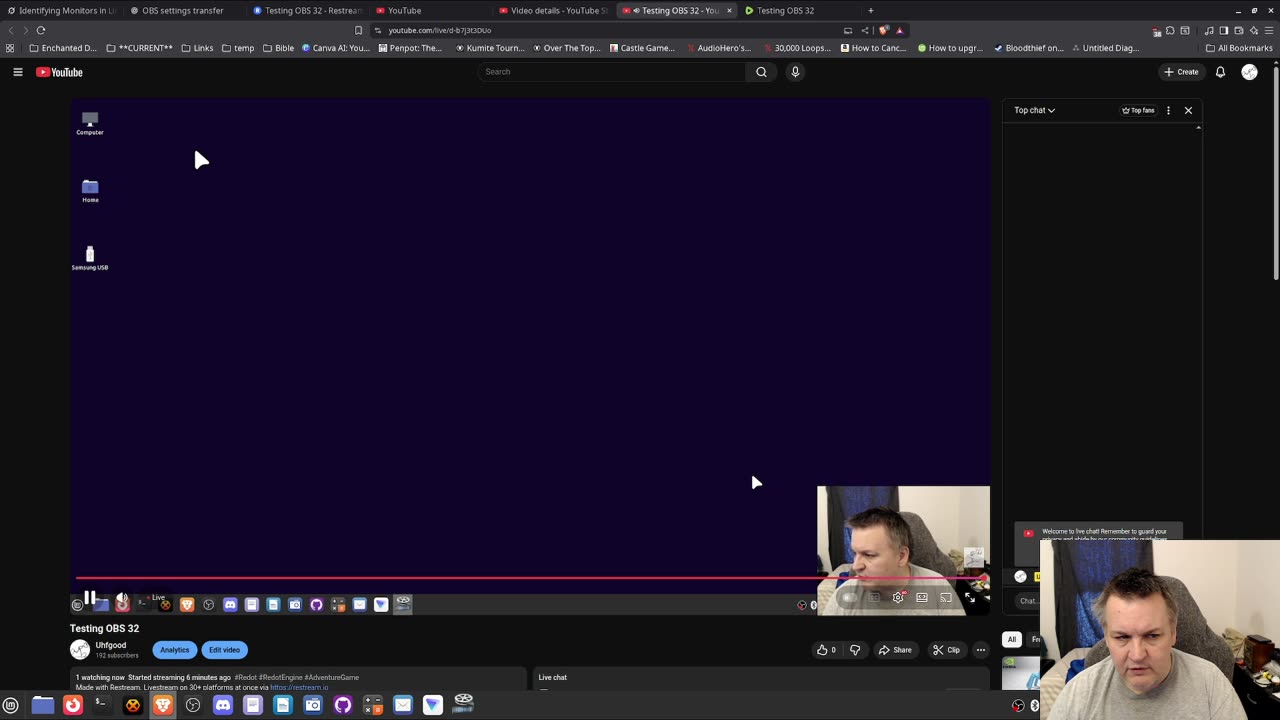Viewport: 1280px width, 720px height.
Task: Open YouTube notifications bell
Action: pyautogui.click(x=1220, y=72)
